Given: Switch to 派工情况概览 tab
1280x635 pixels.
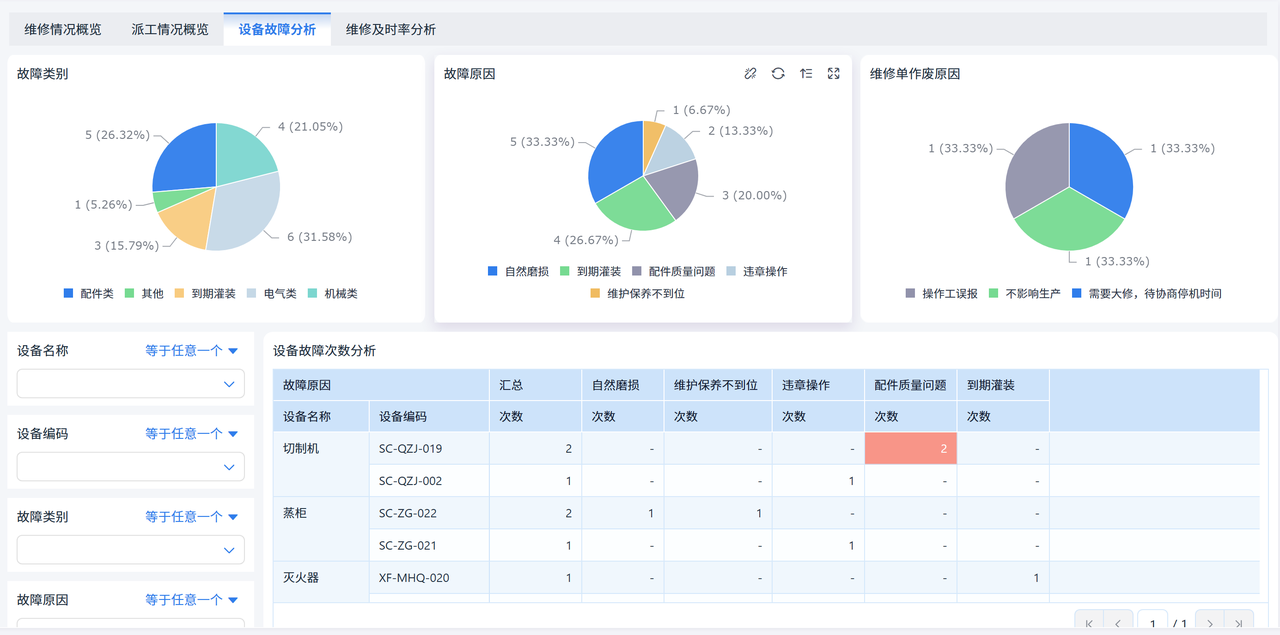Looking at the screenshot, I should (170, 29).
